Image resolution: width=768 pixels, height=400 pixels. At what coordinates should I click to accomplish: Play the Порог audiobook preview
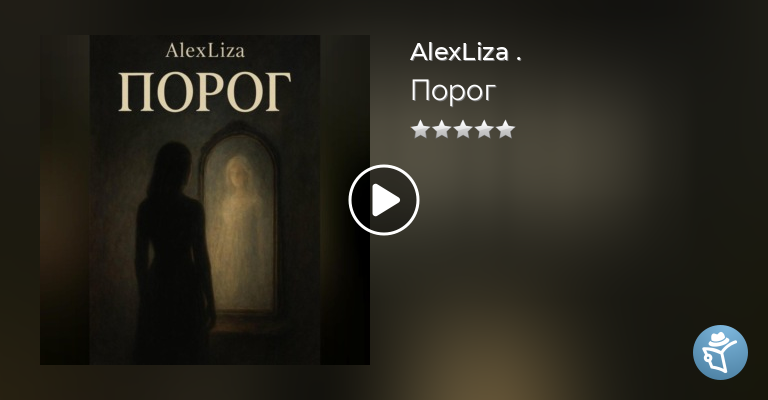pos(384,200)
